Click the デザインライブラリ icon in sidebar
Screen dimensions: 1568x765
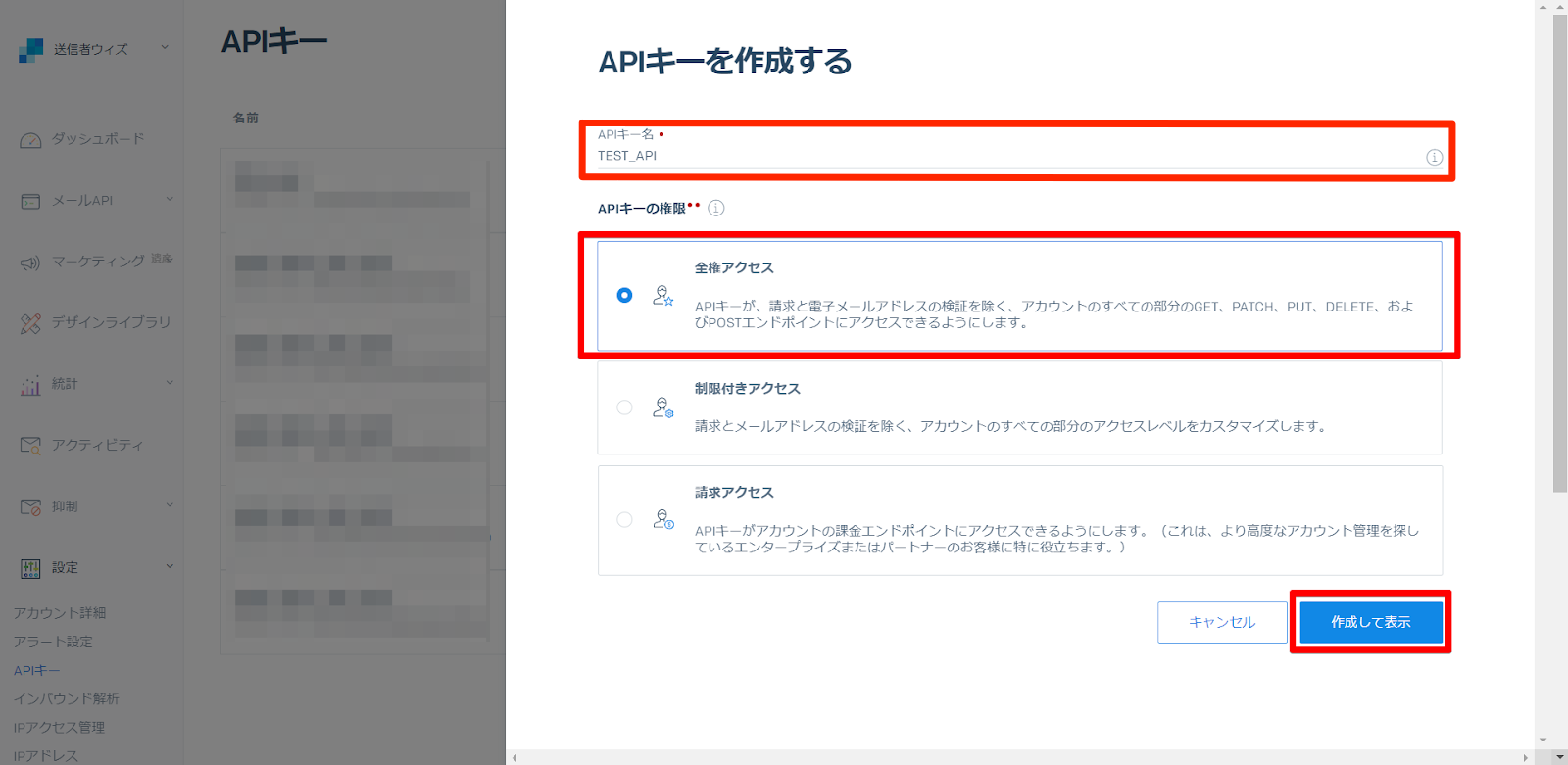[30, 323]
